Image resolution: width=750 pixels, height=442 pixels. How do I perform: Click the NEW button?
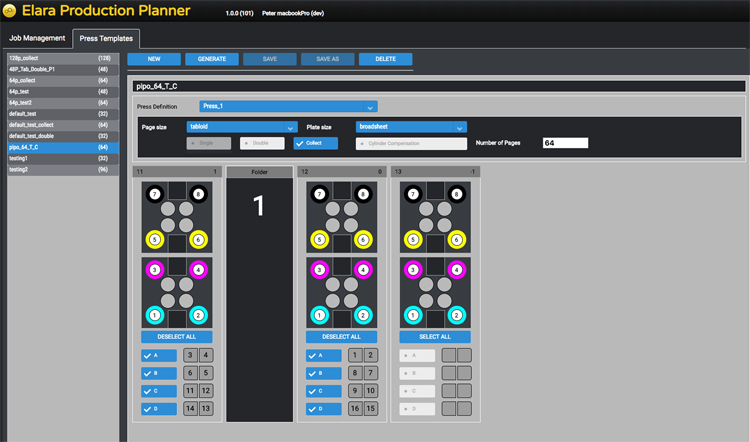pyautogui.click(x=154, y=59)
